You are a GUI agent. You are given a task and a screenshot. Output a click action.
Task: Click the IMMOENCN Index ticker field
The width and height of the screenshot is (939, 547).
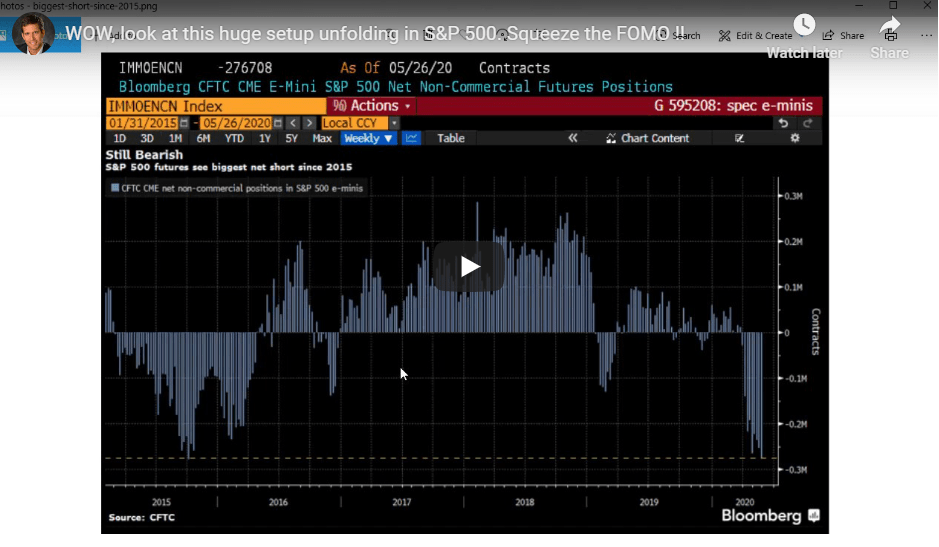(x=216, y=106)
